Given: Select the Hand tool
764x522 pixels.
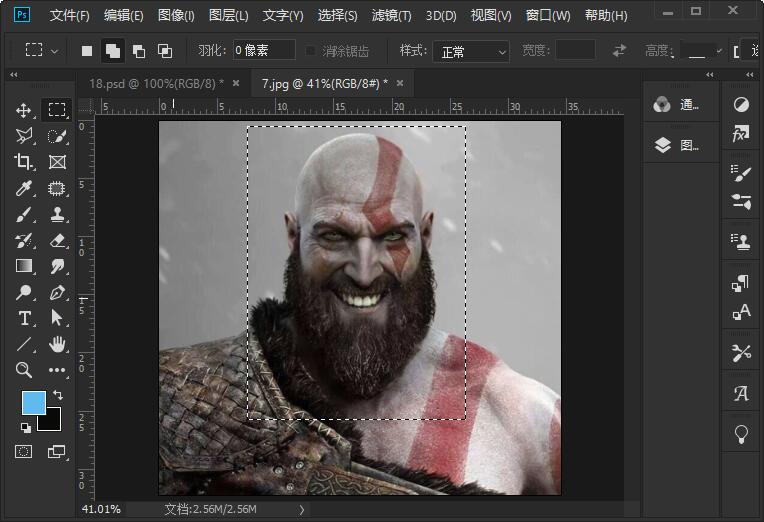Looking at the screenshot, I should (x=57, y=344).
